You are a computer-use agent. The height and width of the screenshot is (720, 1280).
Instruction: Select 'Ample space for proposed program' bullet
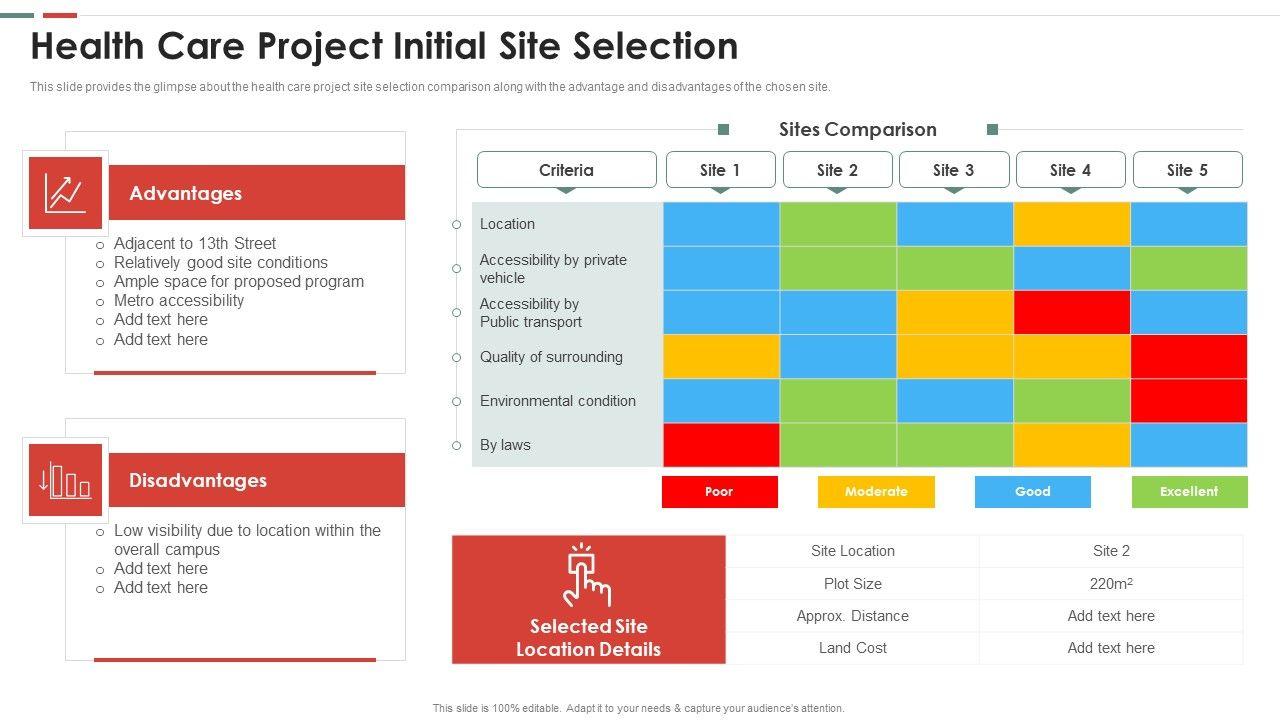239,281
